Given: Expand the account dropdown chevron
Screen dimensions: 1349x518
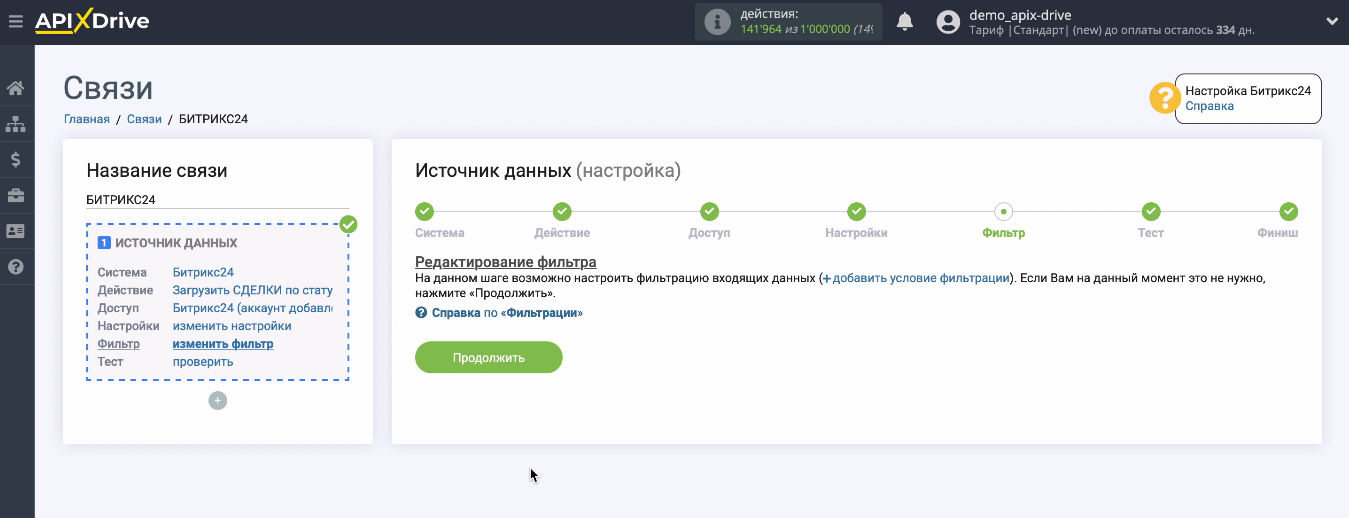Looking at the screenshot, I should [1331, 21].
